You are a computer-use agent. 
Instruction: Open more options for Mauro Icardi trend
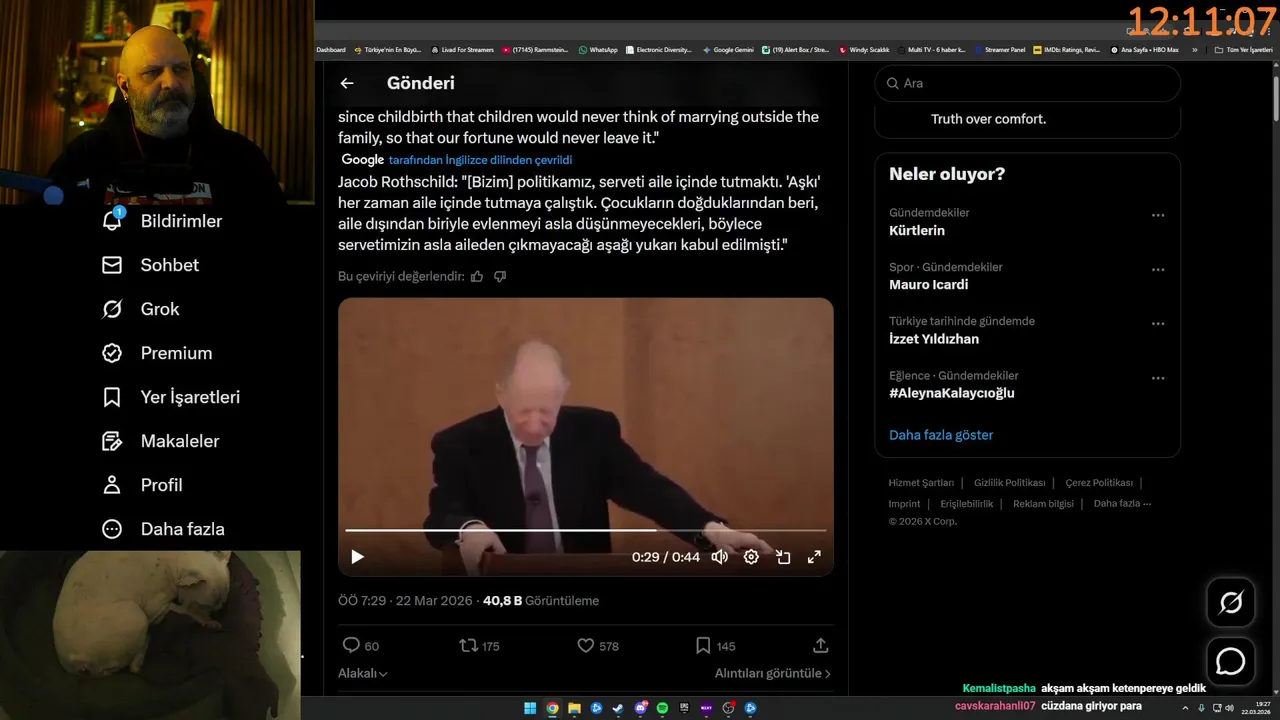point(1158,269)
